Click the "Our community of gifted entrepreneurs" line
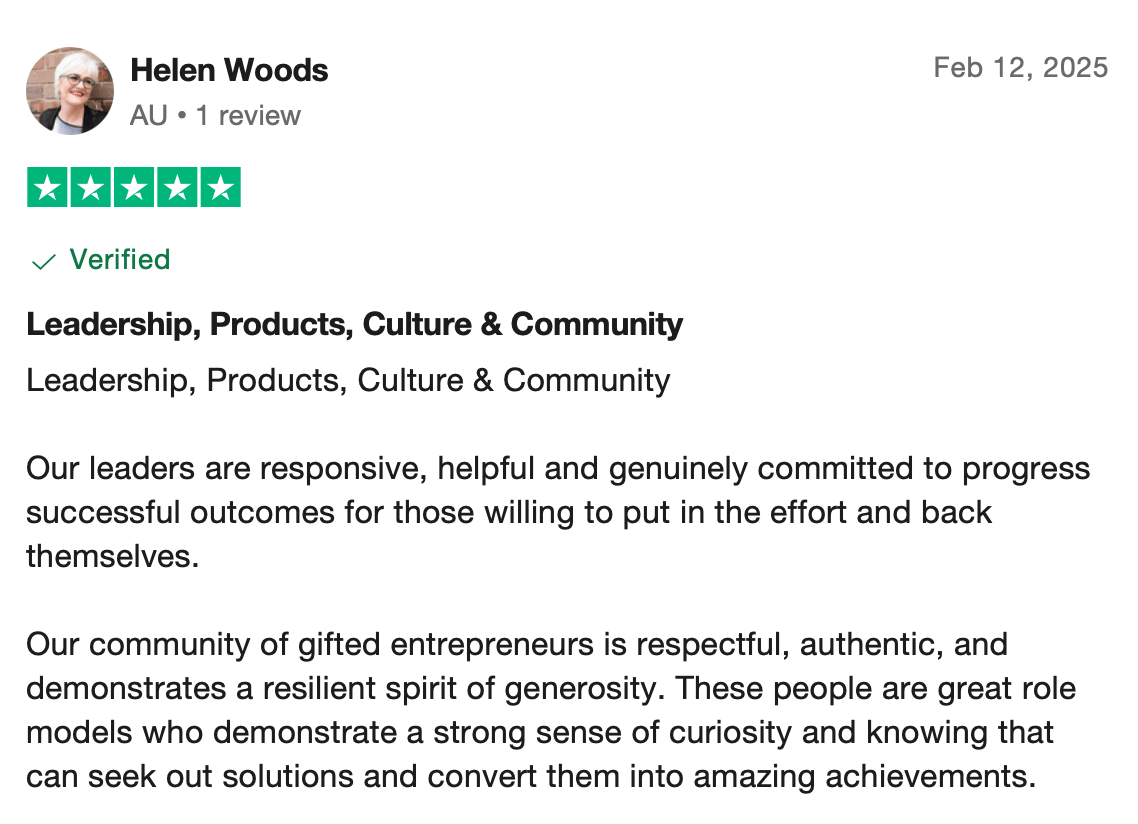Viewport: 1138px width, 824px height. click(516, 645)
